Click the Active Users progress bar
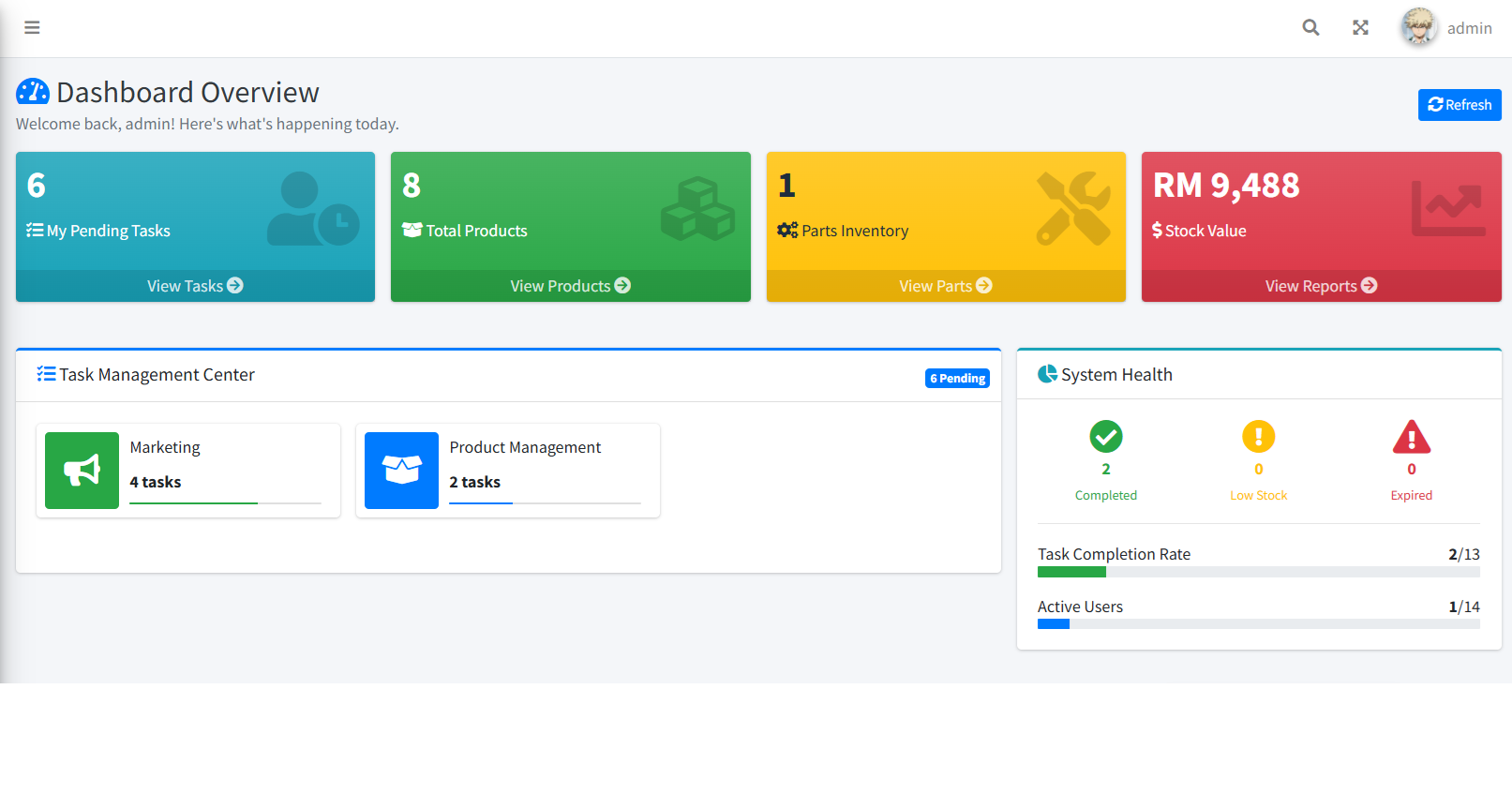 pos(1258,624)
